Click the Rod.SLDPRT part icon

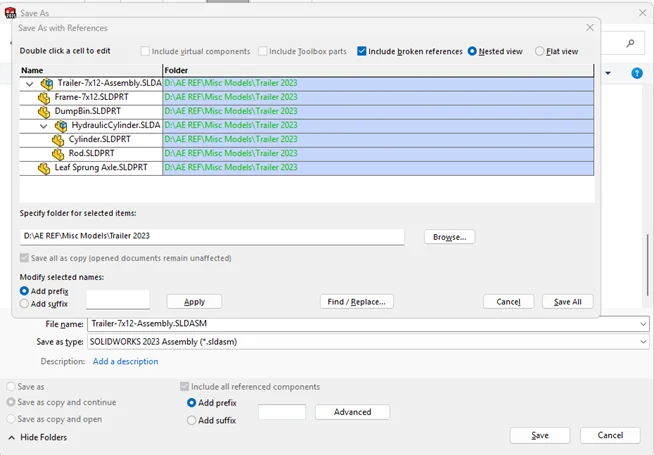pyautogui.click(x=59, y=154)
